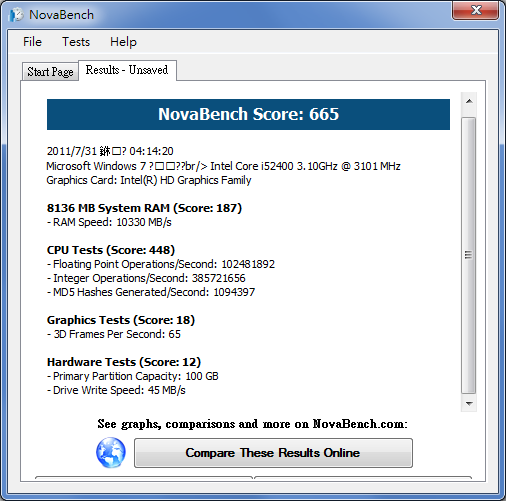Click Integer Operations/Second: 385721656 line
The height and width of the screenshot is (501, 506).
click(x=146, y=278)
